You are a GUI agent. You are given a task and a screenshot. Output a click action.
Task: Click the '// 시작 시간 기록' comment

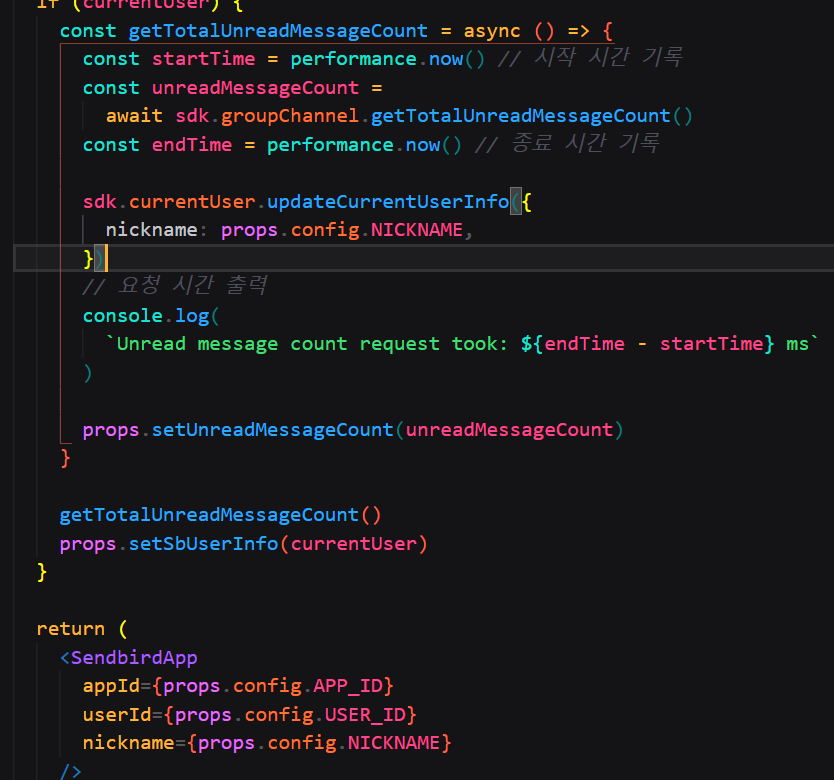click(x=589, y=57)
